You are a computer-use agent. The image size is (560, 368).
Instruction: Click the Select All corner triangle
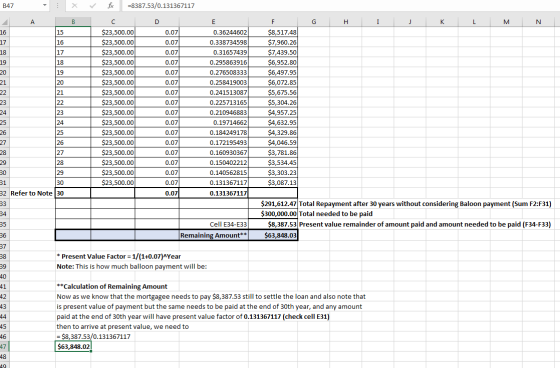pyautogui.click(x=4, y=22)
